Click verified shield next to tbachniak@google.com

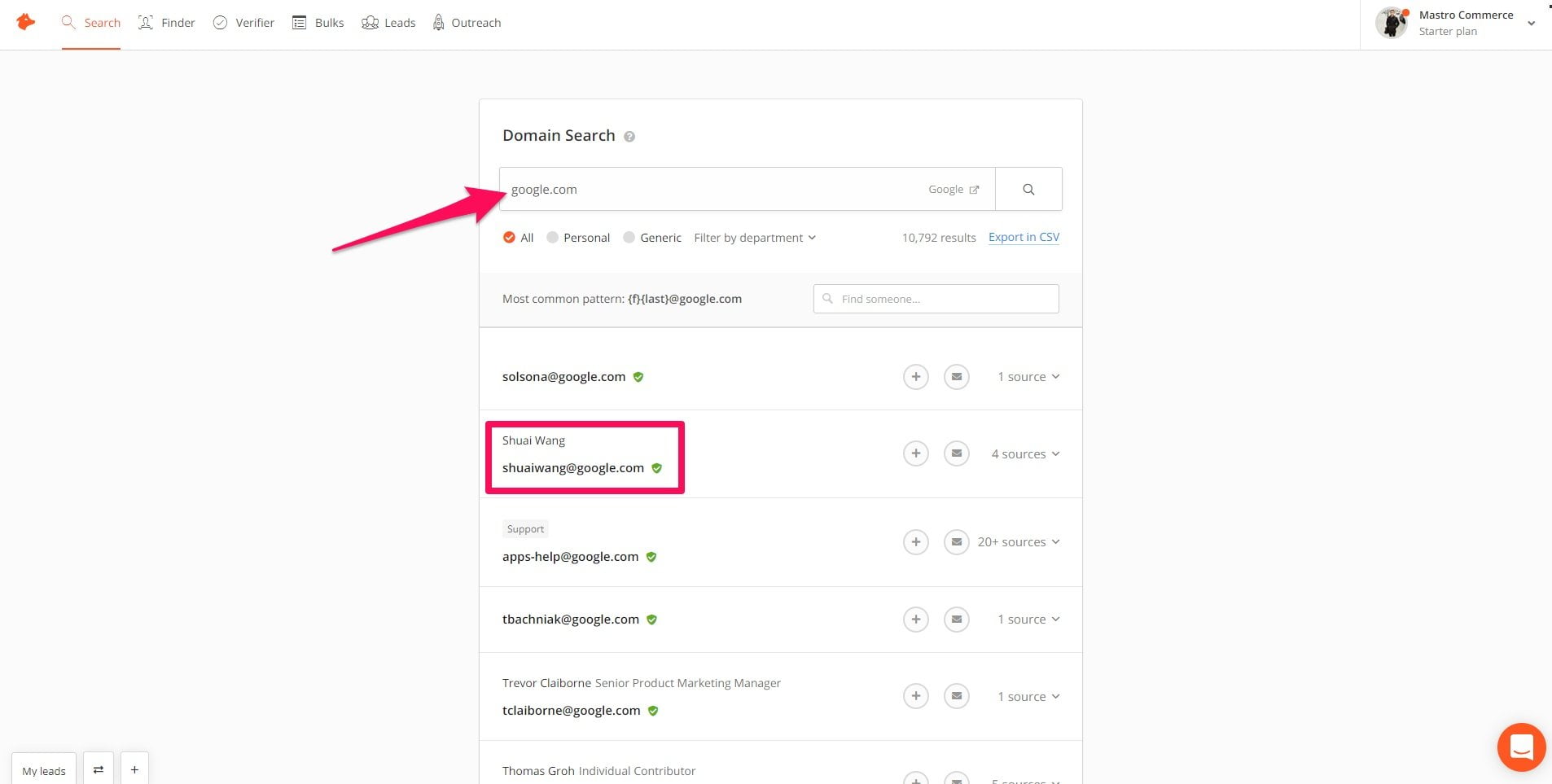(651, 620)
